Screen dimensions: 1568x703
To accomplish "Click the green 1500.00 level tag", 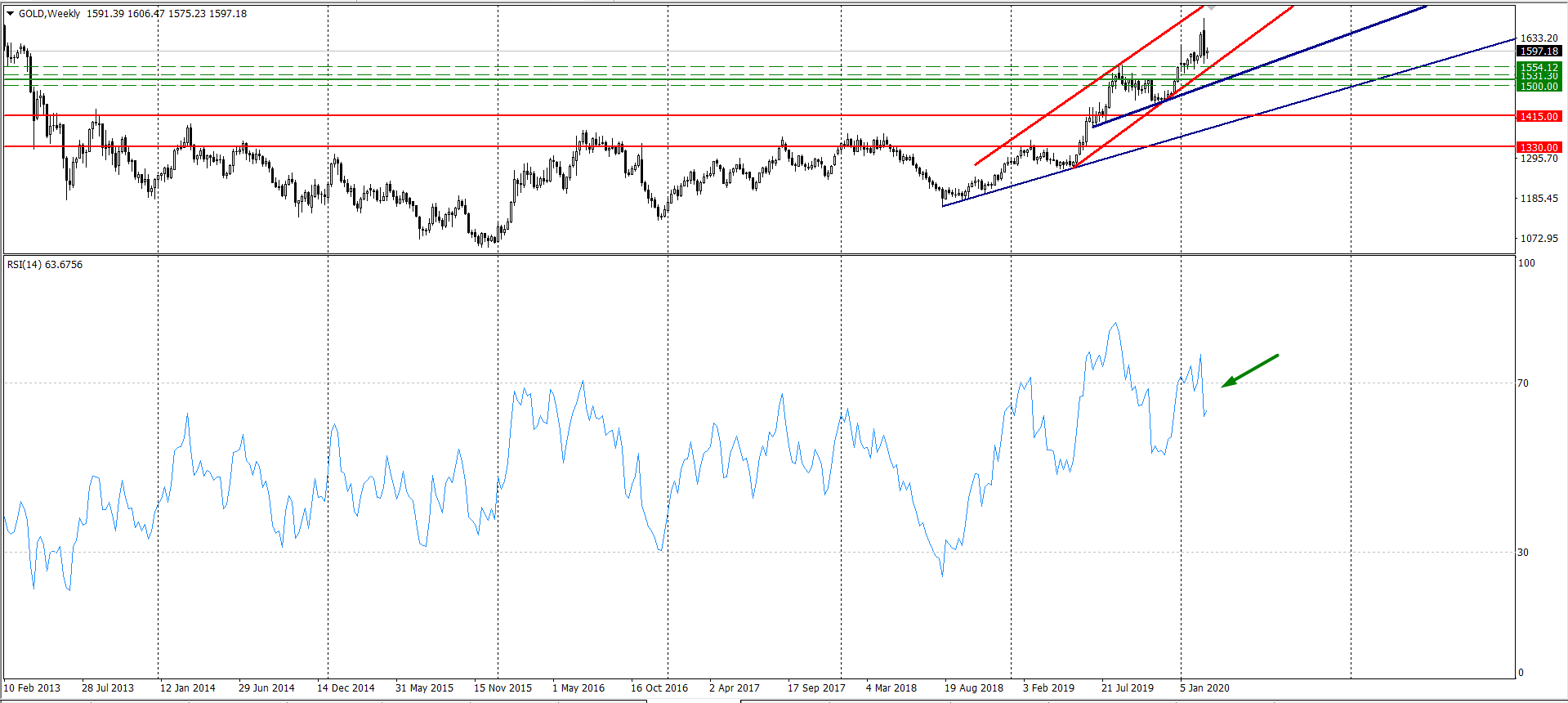I will tap(1539, 86).
